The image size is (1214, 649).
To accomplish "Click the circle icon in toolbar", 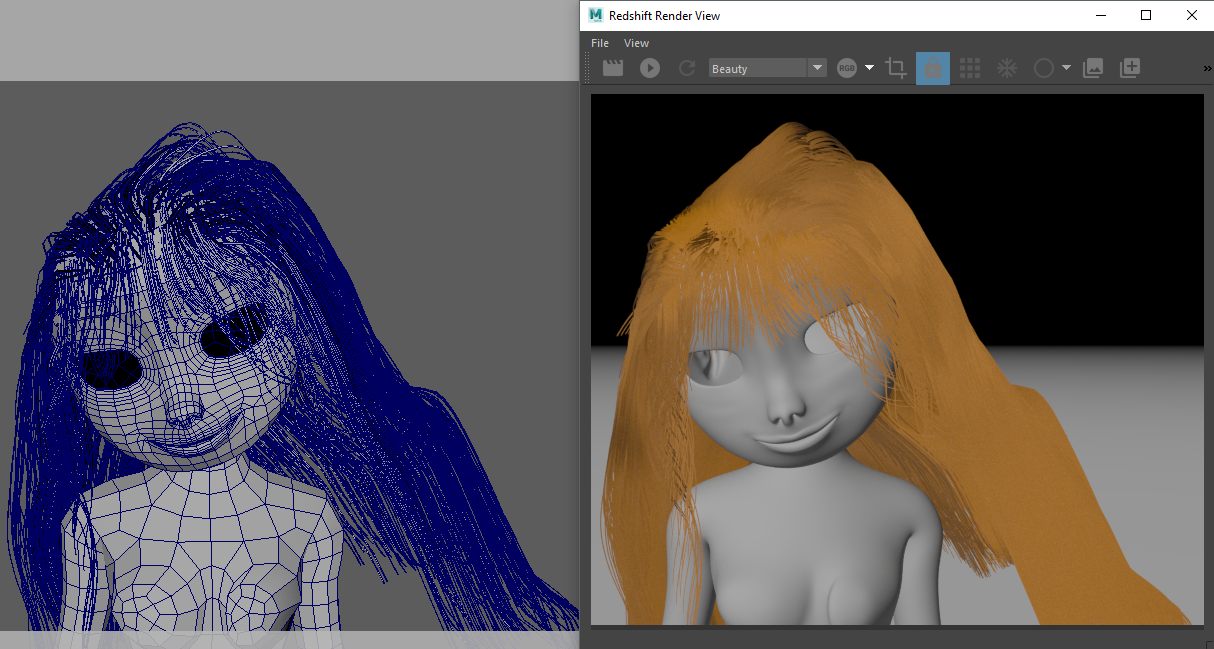I will tap(1043, 68).
